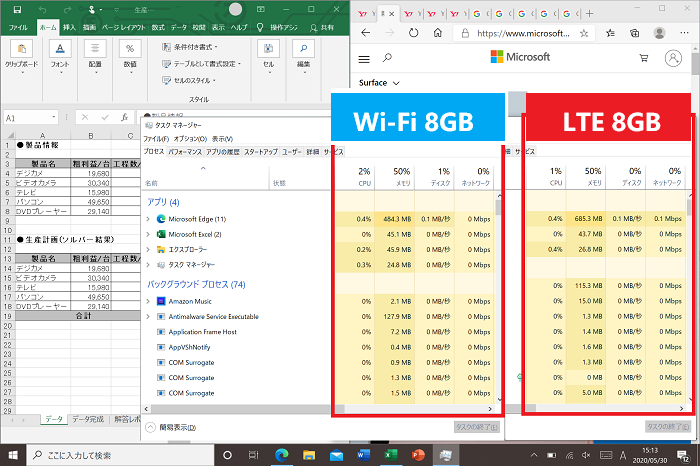Open Mail from the taskbar
700x466 pixels.
tap(336, 455)
